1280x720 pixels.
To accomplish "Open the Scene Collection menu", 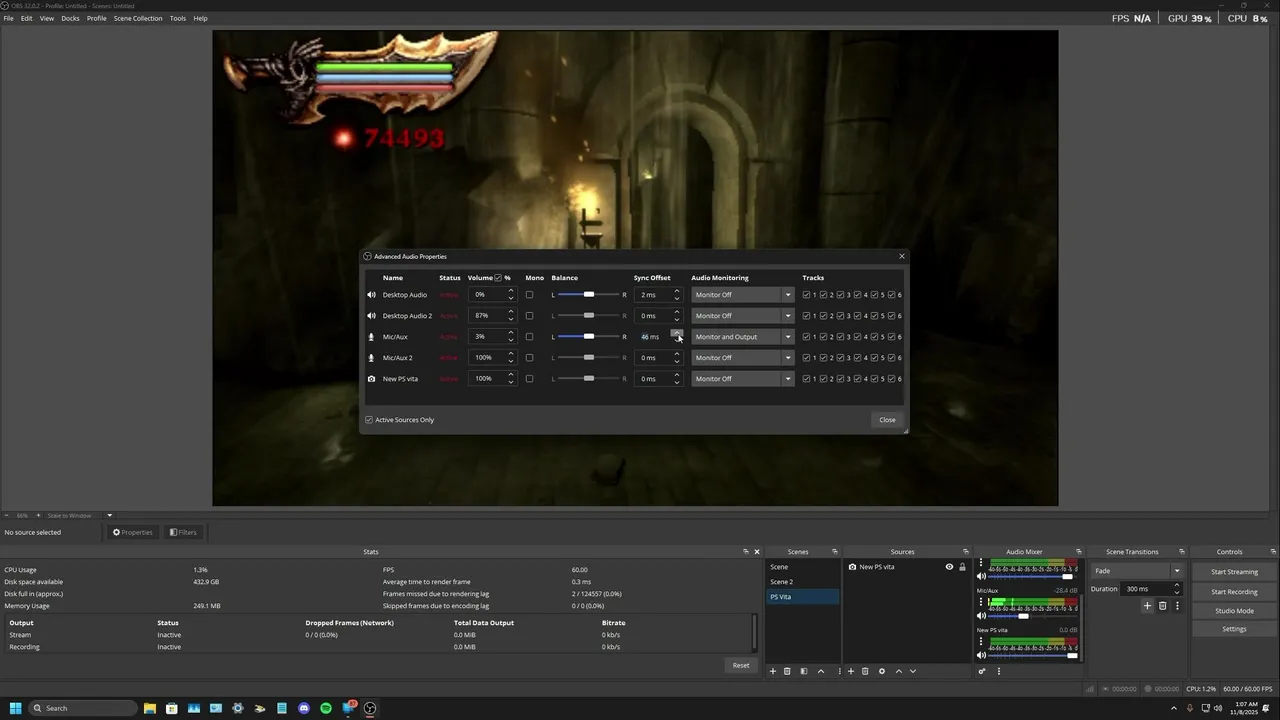I will tap(138, 18).
